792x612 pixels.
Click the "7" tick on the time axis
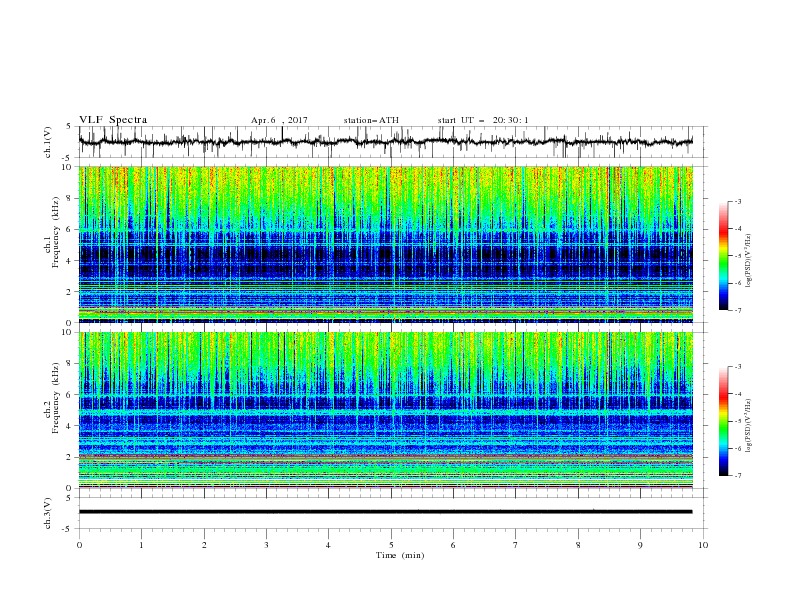pyautogui.click(x=516, y=545)
